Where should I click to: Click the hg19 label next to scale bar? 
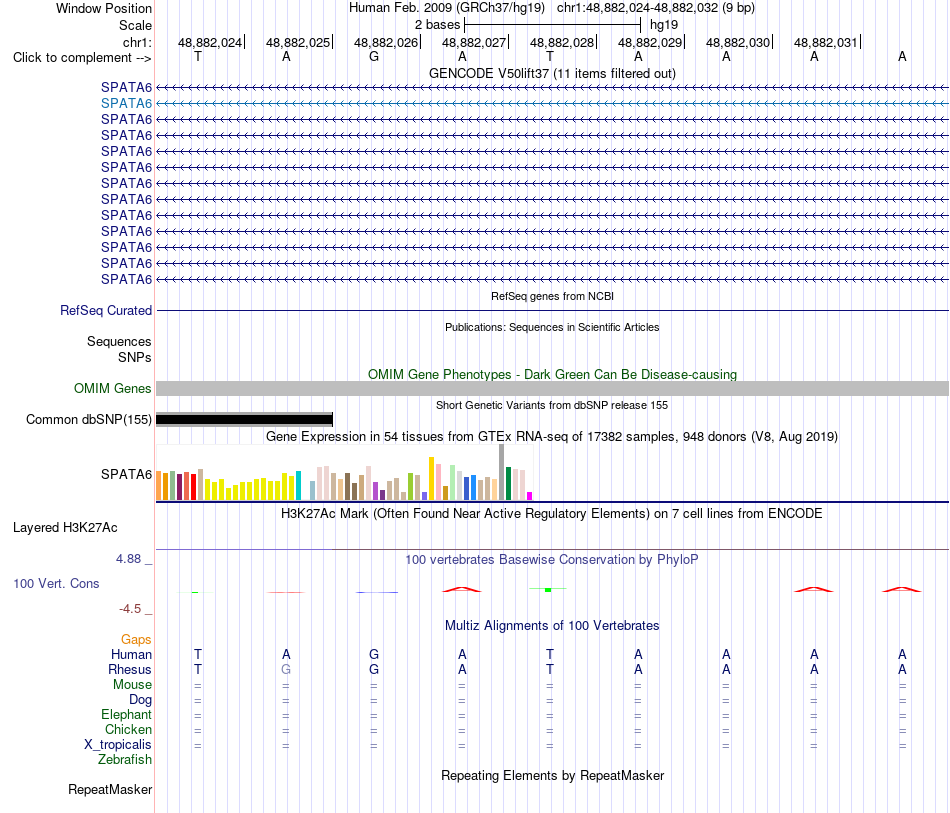coord(664,25)
